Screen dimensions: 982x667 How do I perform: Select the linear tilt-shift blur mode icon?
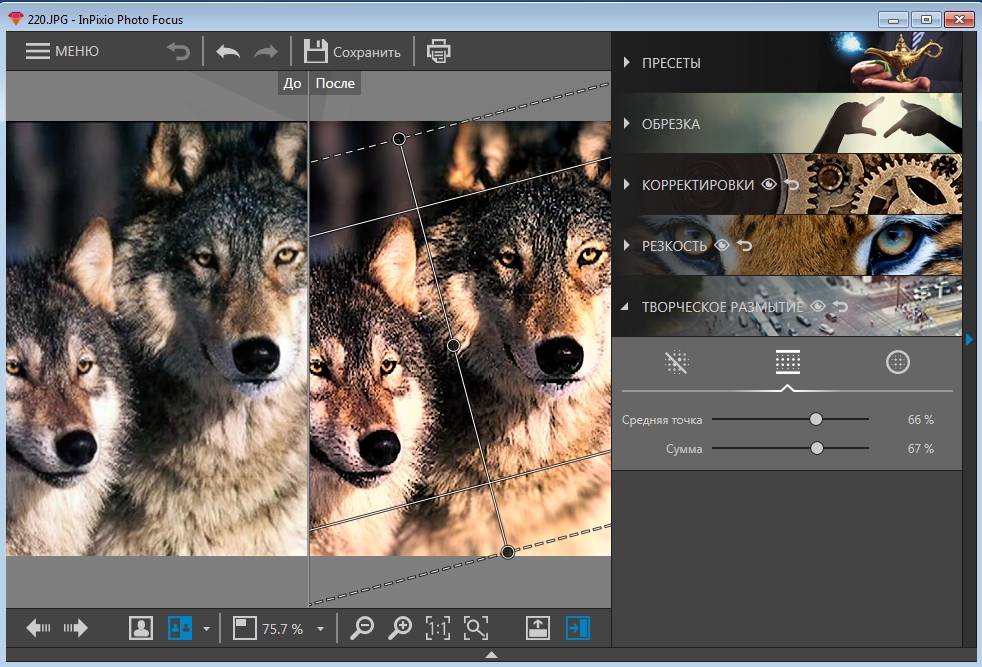tap(787, 362)
